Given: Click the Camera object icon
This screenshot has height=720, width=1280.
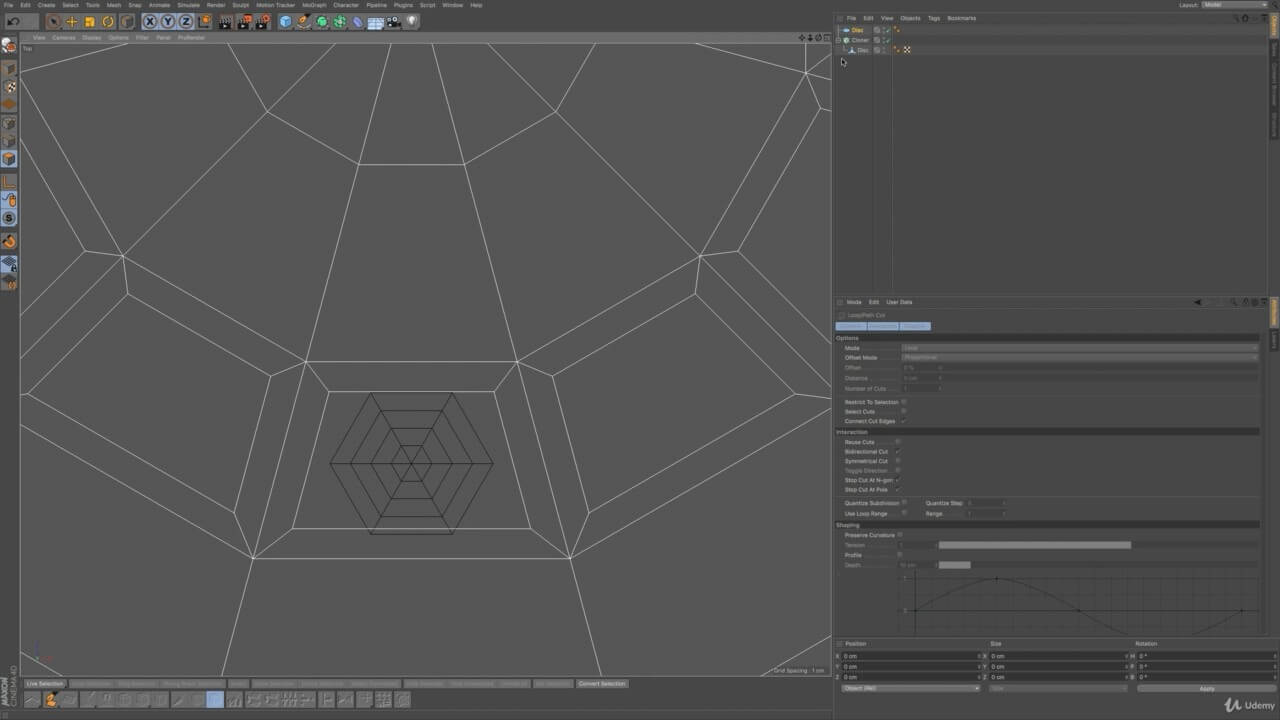Looking at the screenshot, I should tap(393, 21).
